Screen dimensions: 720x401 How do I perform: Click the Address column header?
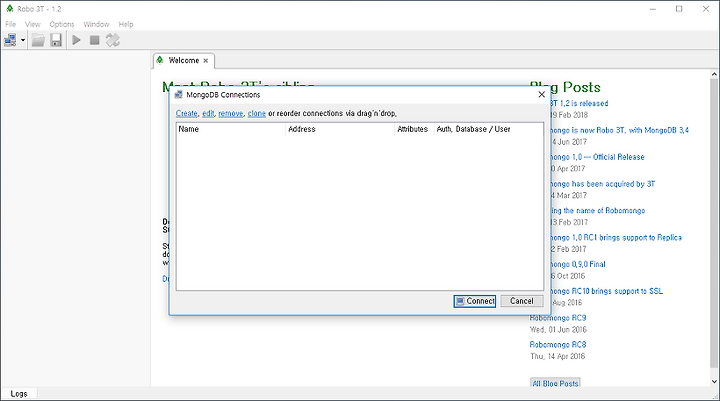pyautogui.click(x=340, y=129)
